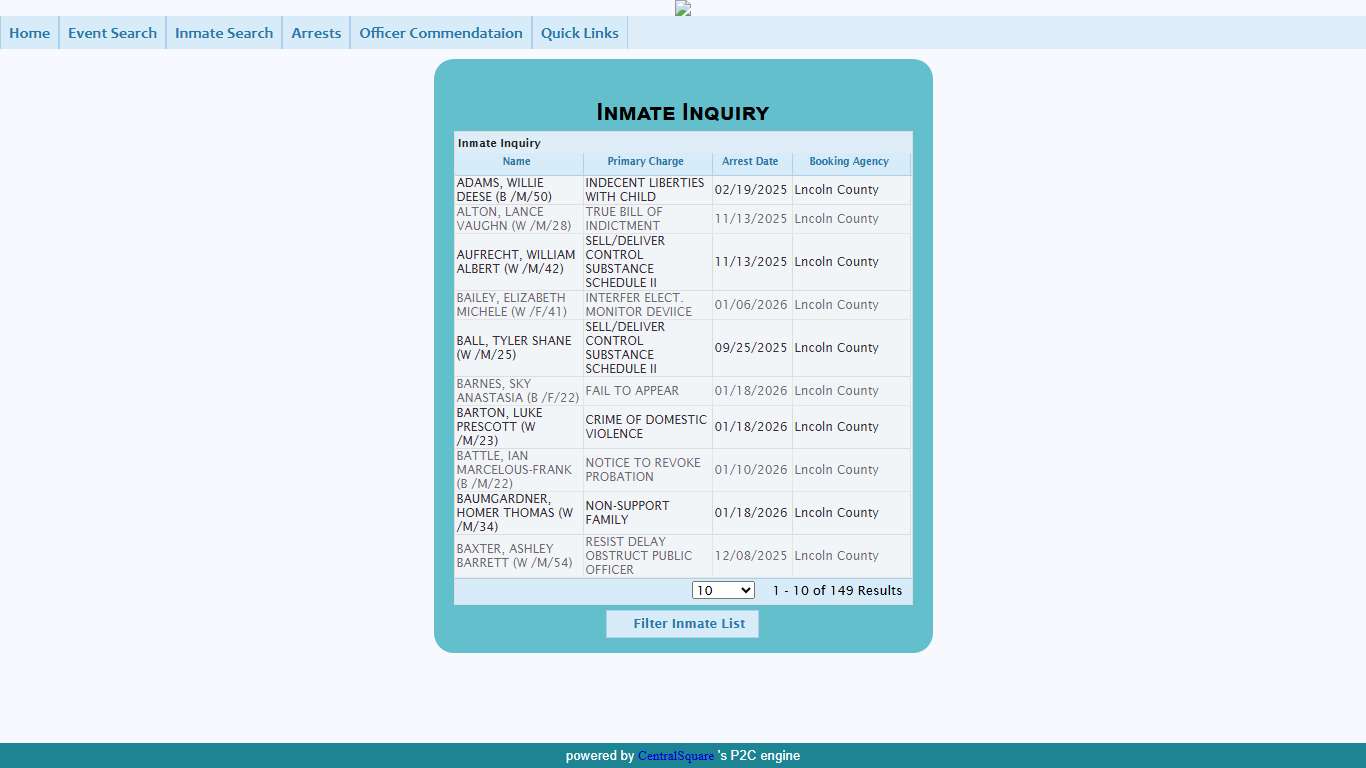The width and height of the screenshot is (1366, 768).
Task: Sort by Primary Charge column header
Action: point(646,162)
